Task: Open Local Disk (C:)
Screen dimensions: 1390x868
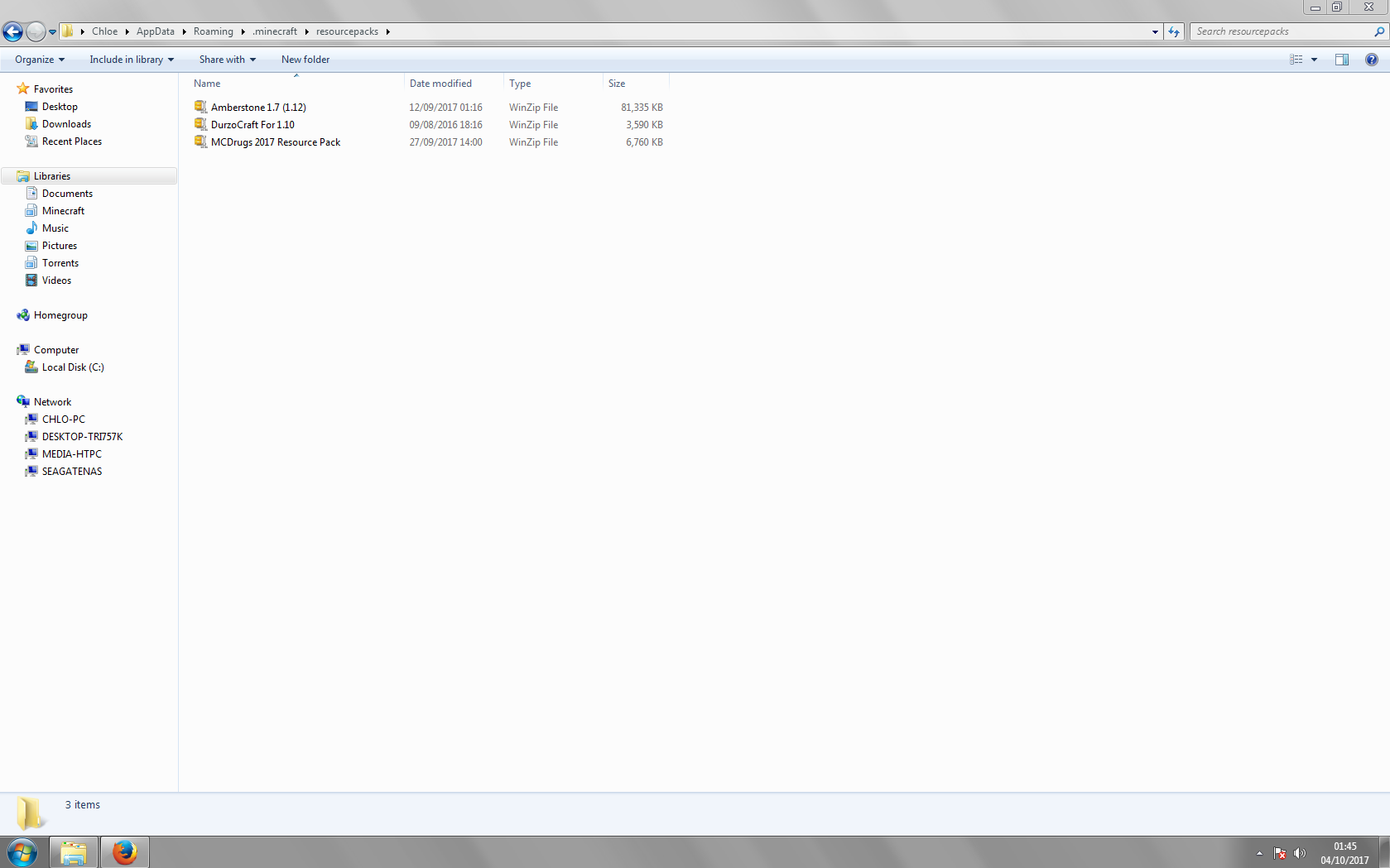Action: coord(73,367)
